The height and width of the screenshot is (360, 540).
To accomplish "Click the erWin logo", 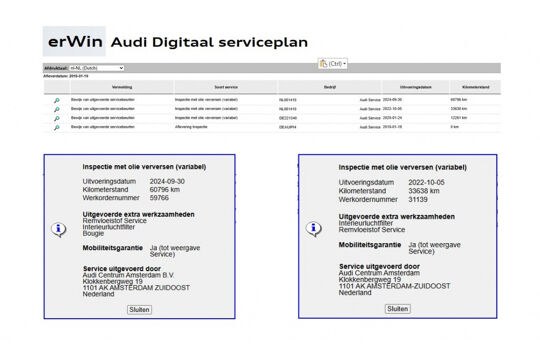I will tap(74, 41).
